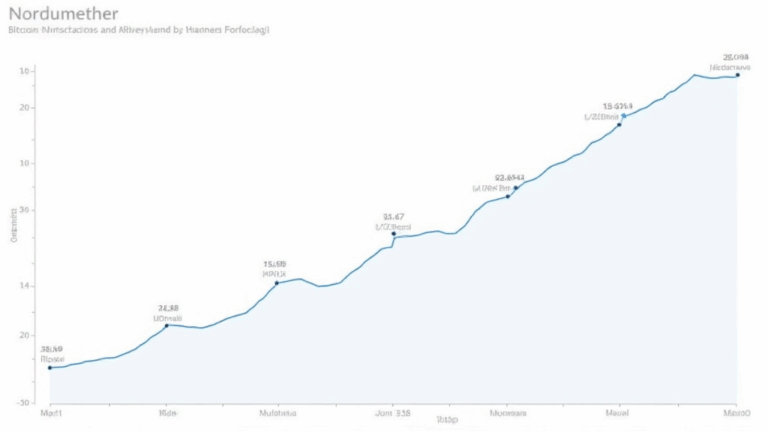Click the Mard0 x-axis label
The image size is (768, 432).
click(737, 411)
